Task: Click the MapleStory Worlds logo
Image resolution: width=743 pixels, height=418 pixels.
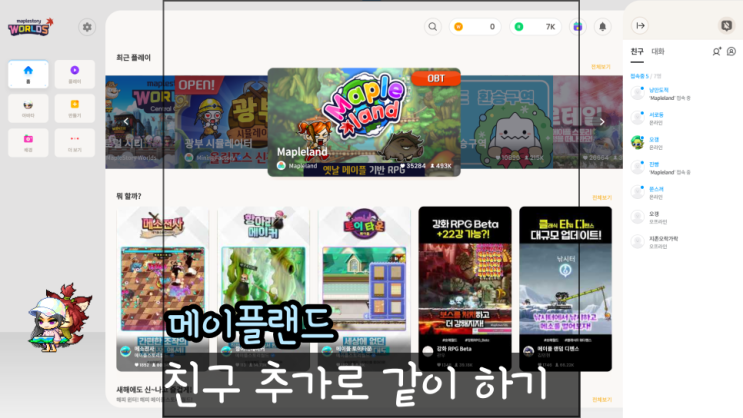Action: point(31,27)
